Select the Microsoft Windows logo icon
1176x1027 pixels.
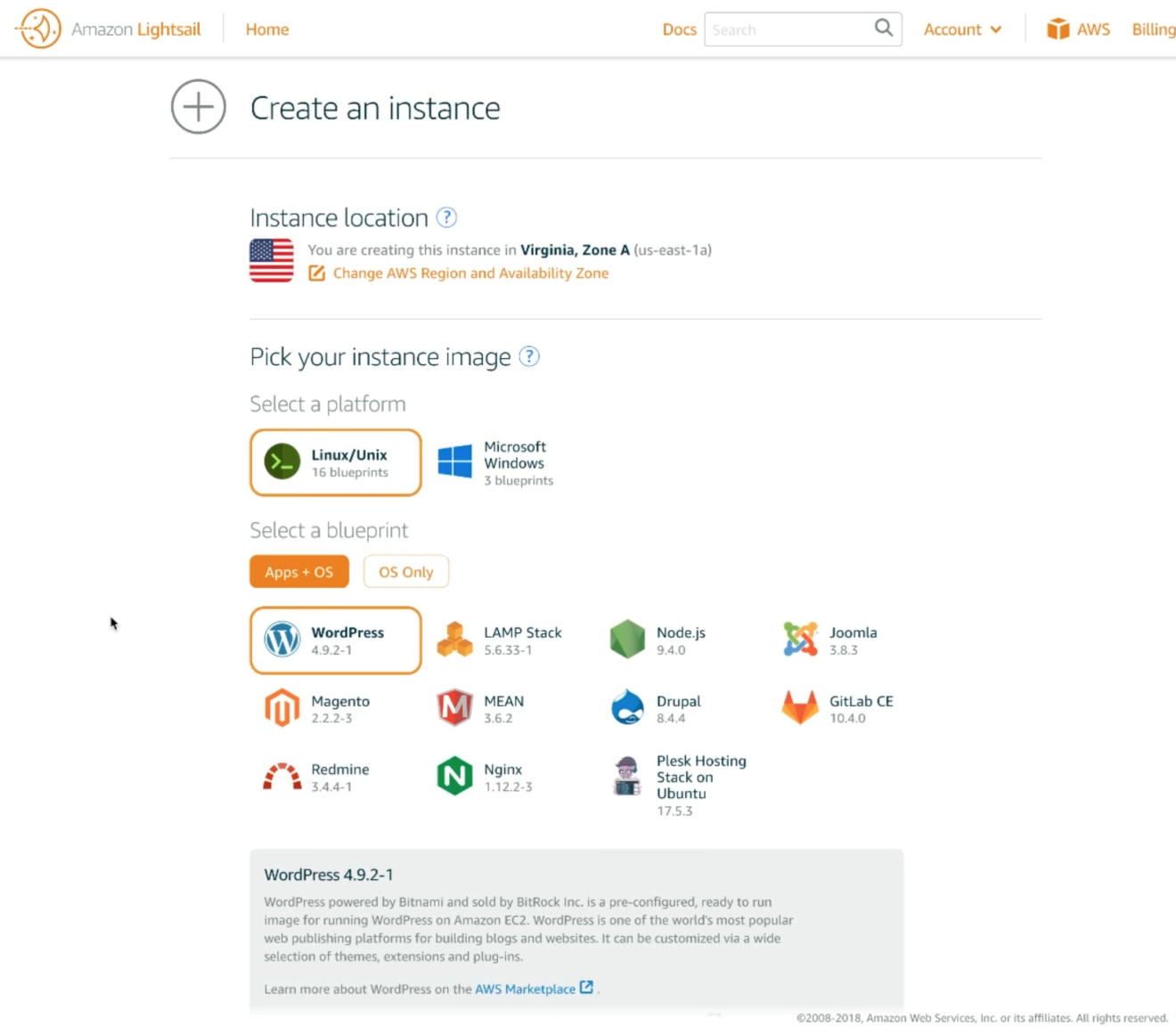[x=454, y=461]
